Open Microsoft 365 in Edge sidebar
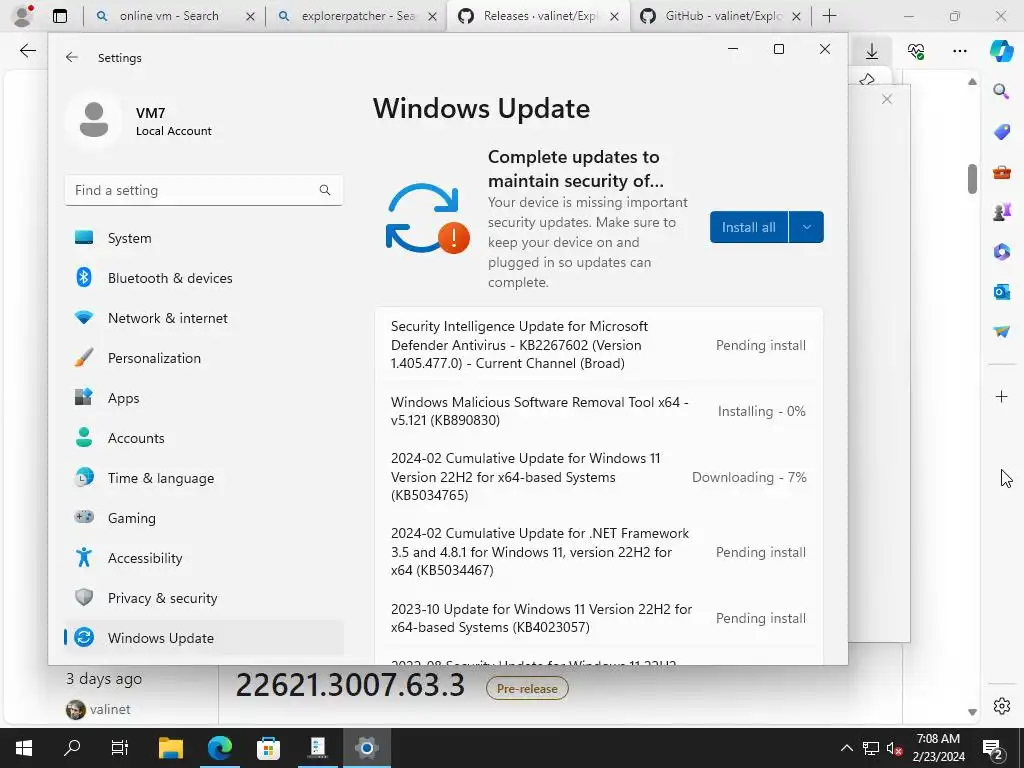 pos(1001,252)
